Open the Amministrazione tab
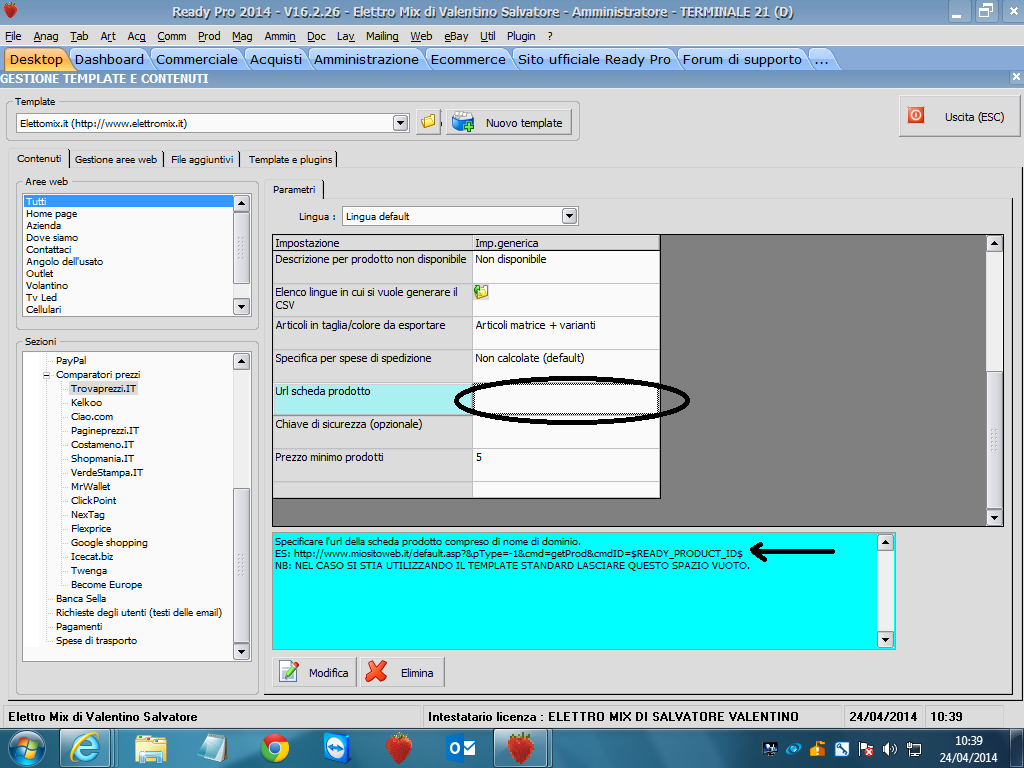The image size is (1024, 768). (x=366, y=59)
